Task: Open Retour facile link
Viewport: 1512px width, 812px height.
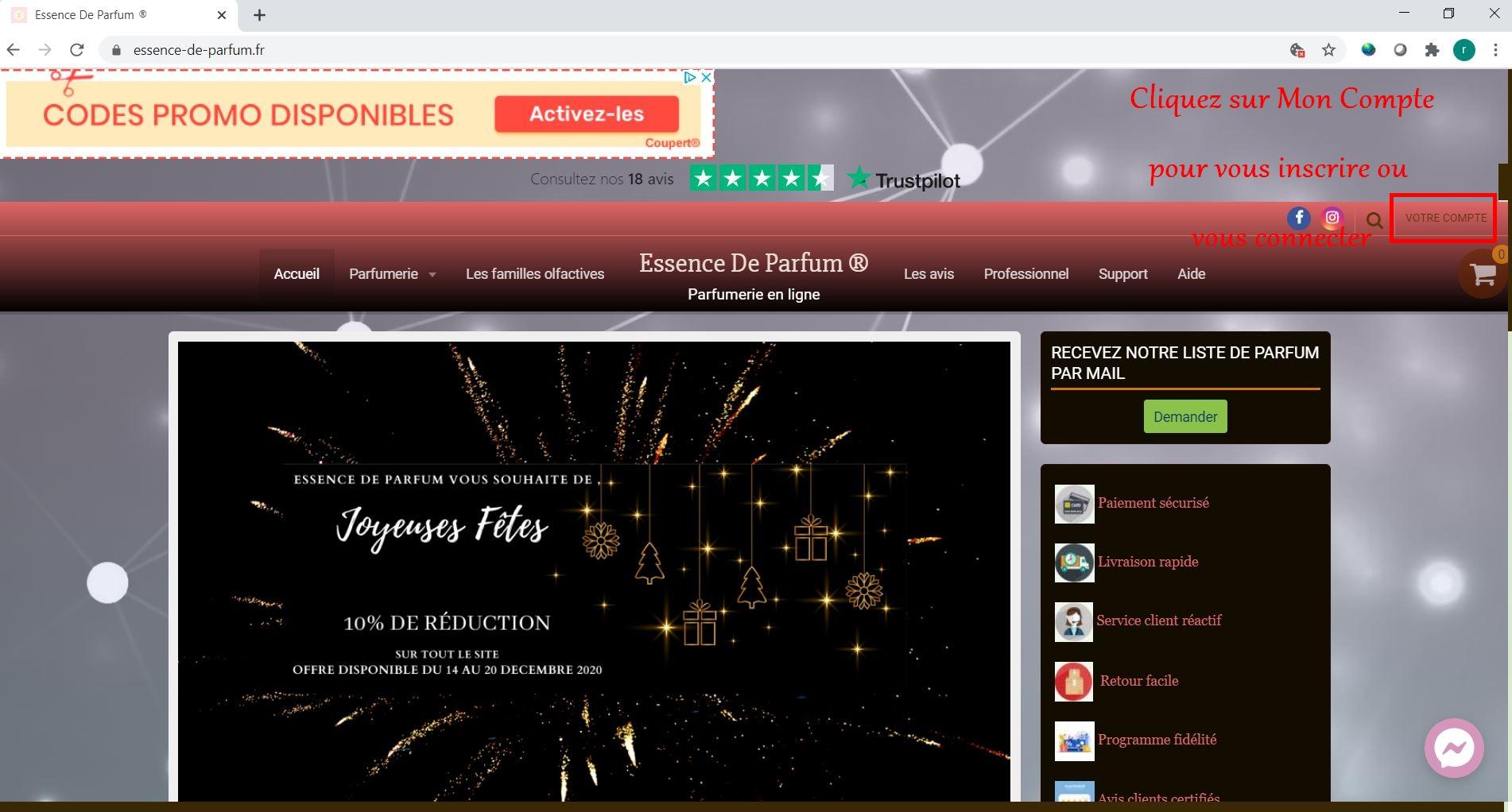Action: pyautogui.click(x=1139, y=681)
